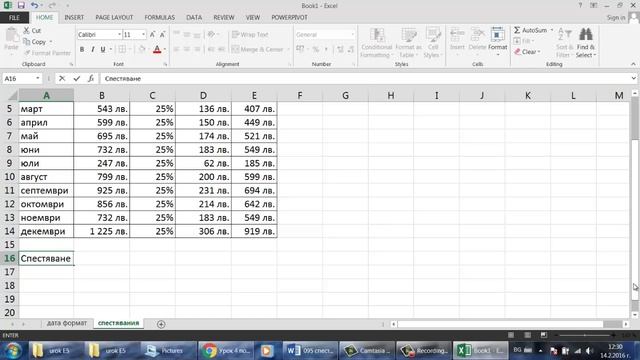Toggle Italic formatting
Viewport: 640px width, 360px height.
[x=93, y=49]
